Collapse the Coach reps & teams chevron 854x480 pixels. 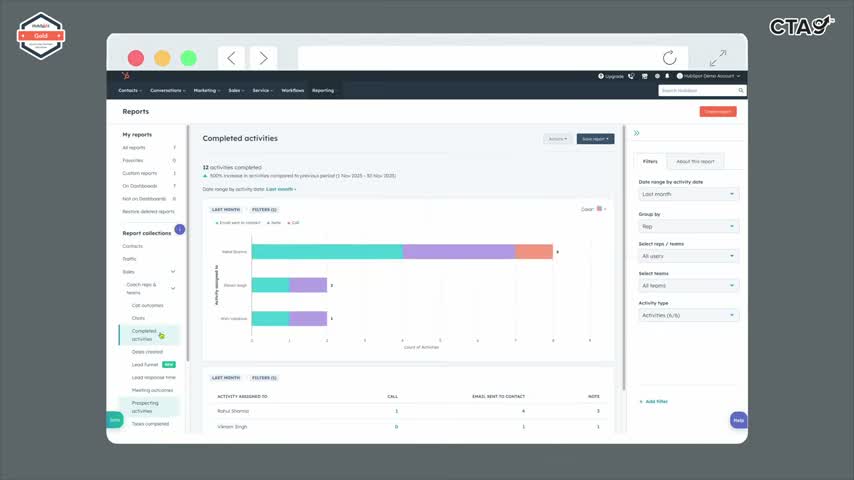point(173,288)
